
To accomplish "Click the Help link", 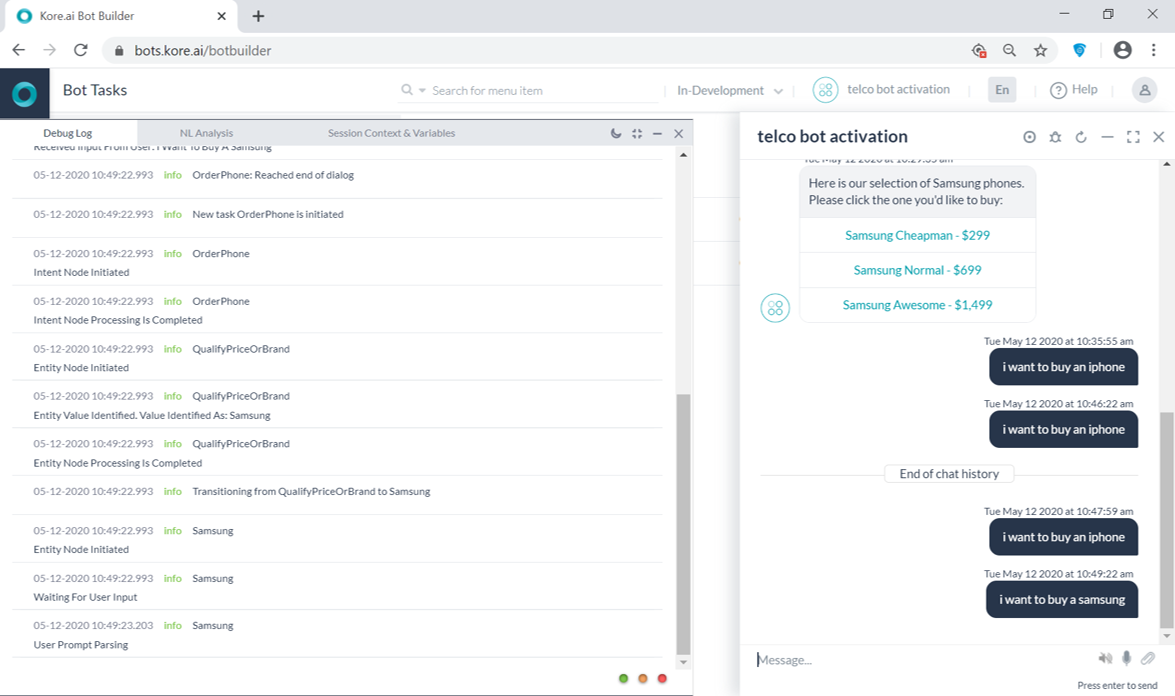I will pyautogui.click(x=1084, y=89).
